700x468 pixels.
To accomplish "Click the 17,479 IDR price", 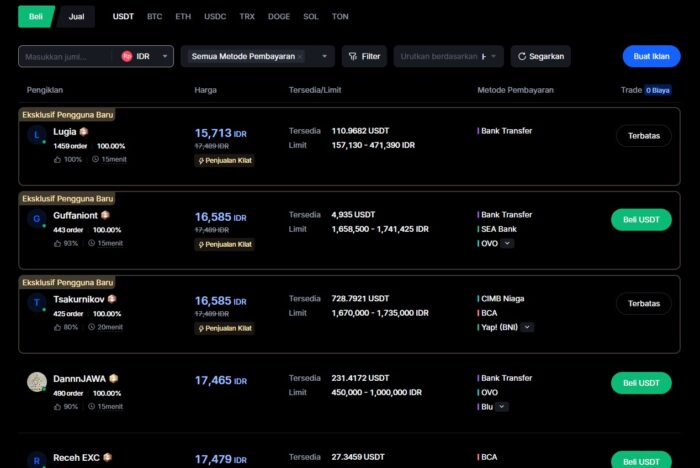I will [x=221, y=459].
